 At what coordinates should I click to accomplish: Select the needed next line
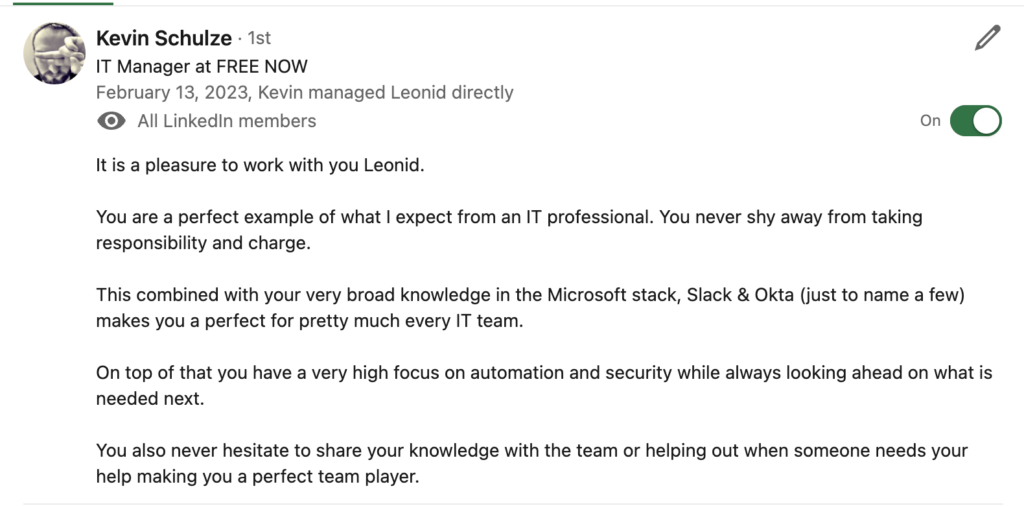click(150, 399)
